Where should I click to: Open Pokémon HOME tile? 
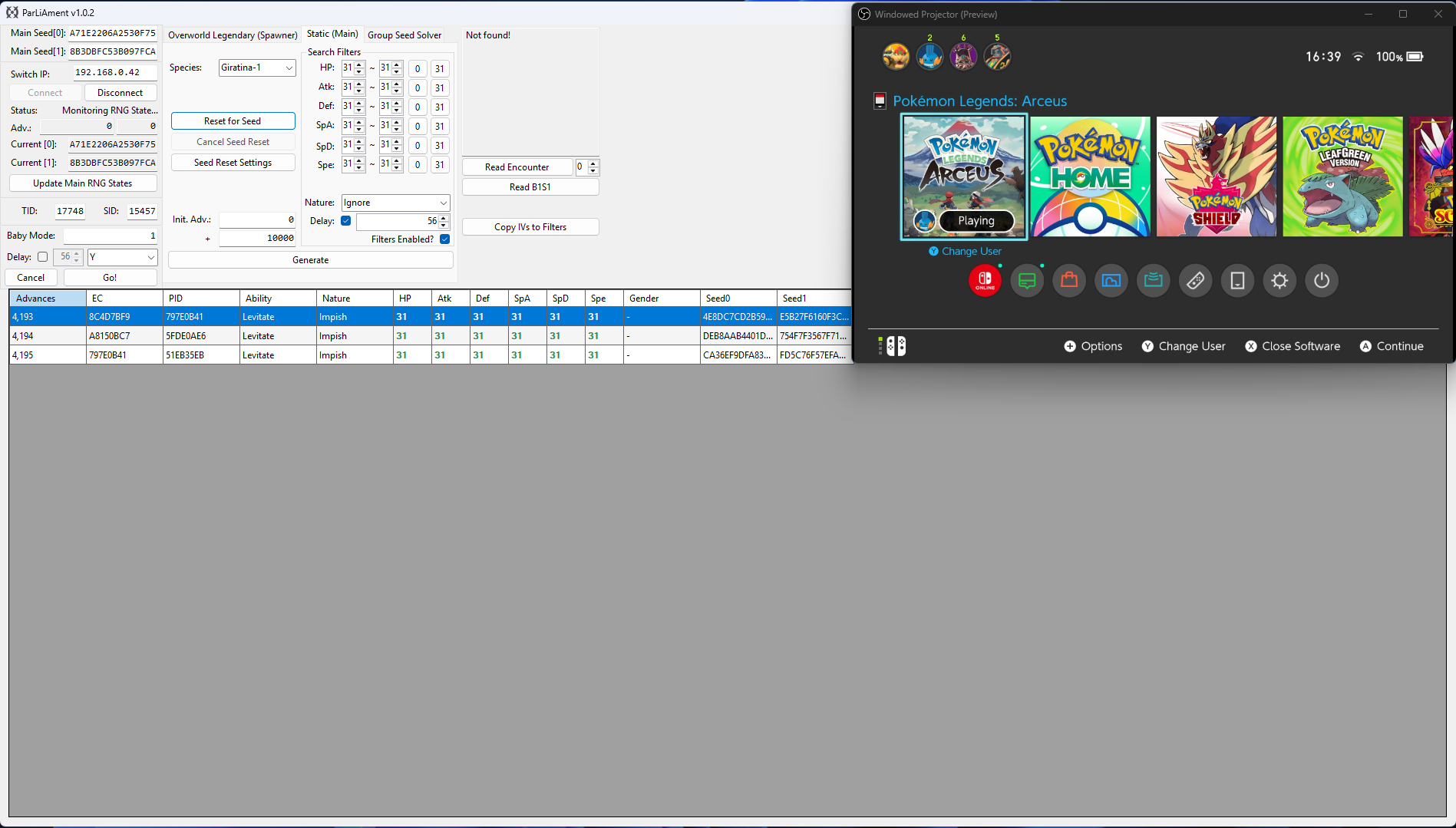(1090, 176)
